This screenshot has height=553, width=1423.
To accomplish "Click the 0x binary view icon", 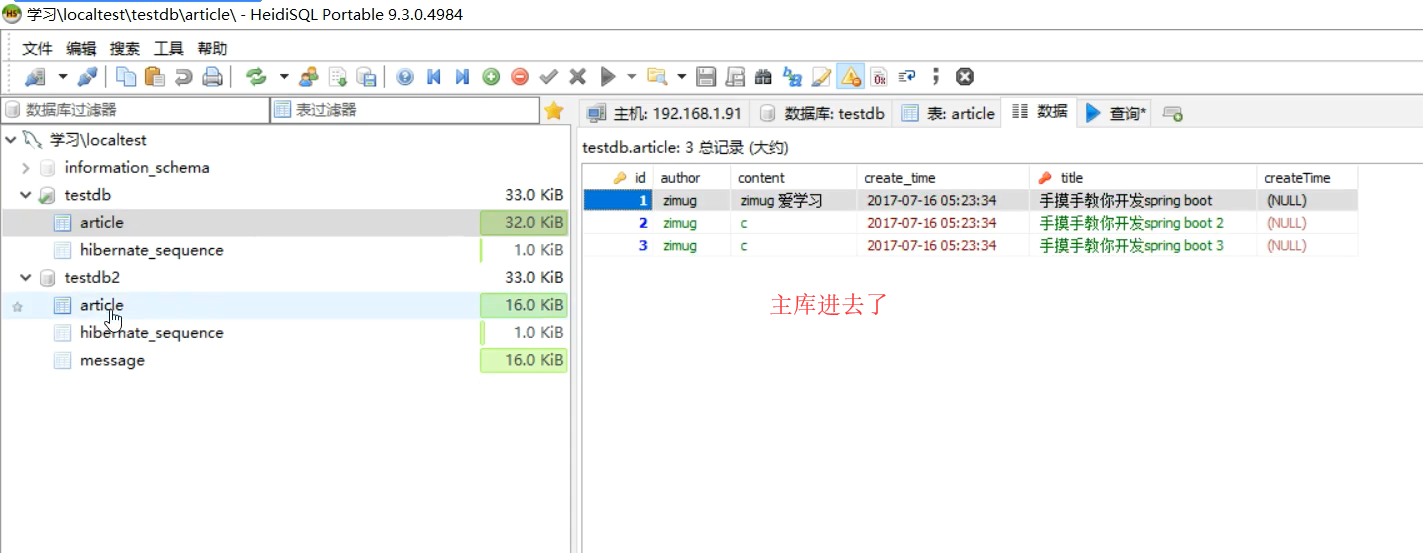I will pos(879,76).
